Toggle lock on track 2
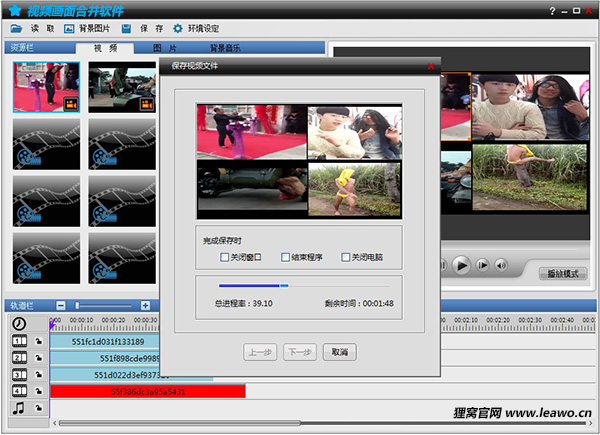 [39, 358]
